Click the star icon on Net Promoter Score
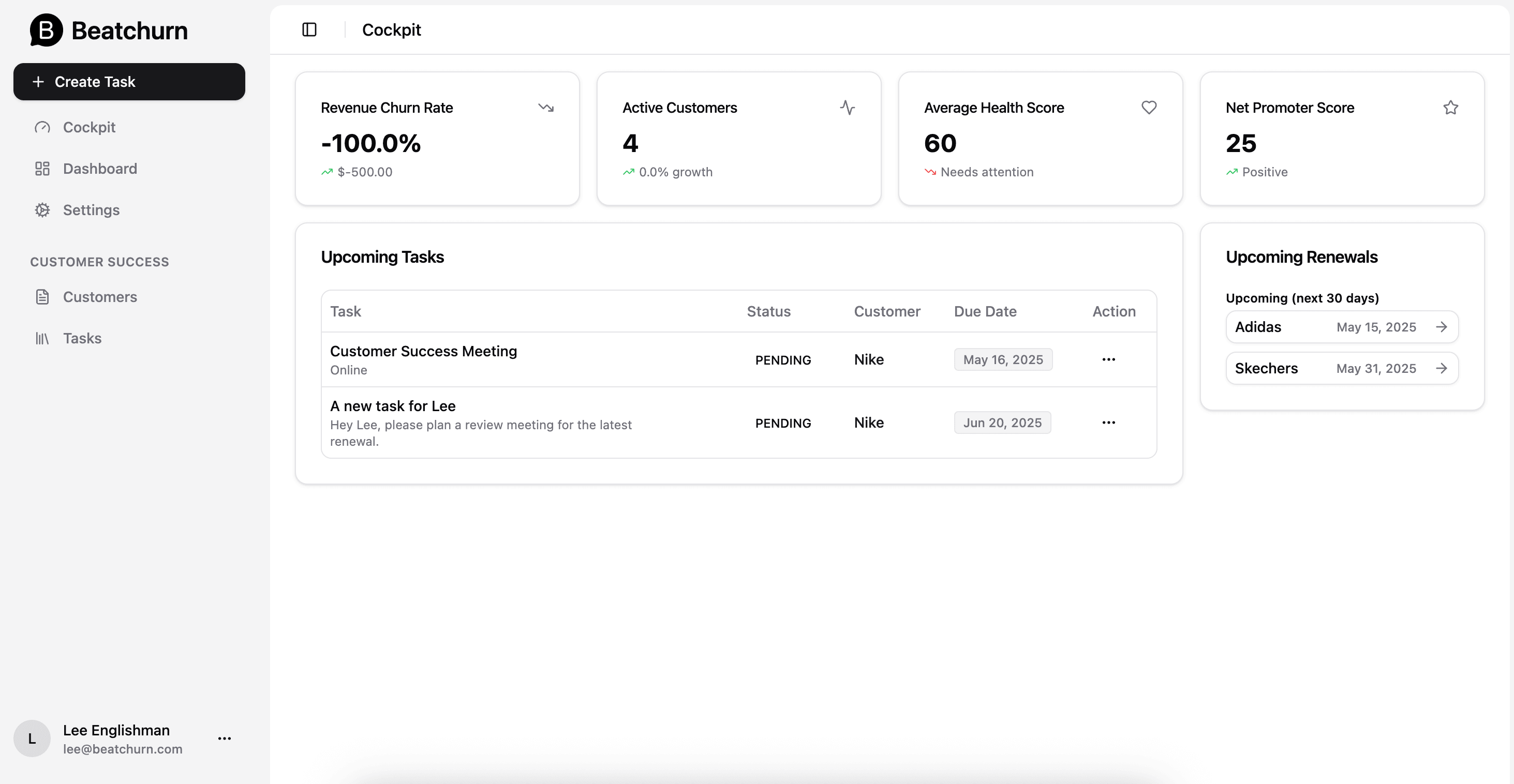Image resolution: width=1514 pixels, height=784 pixels. coord(1450,108)
